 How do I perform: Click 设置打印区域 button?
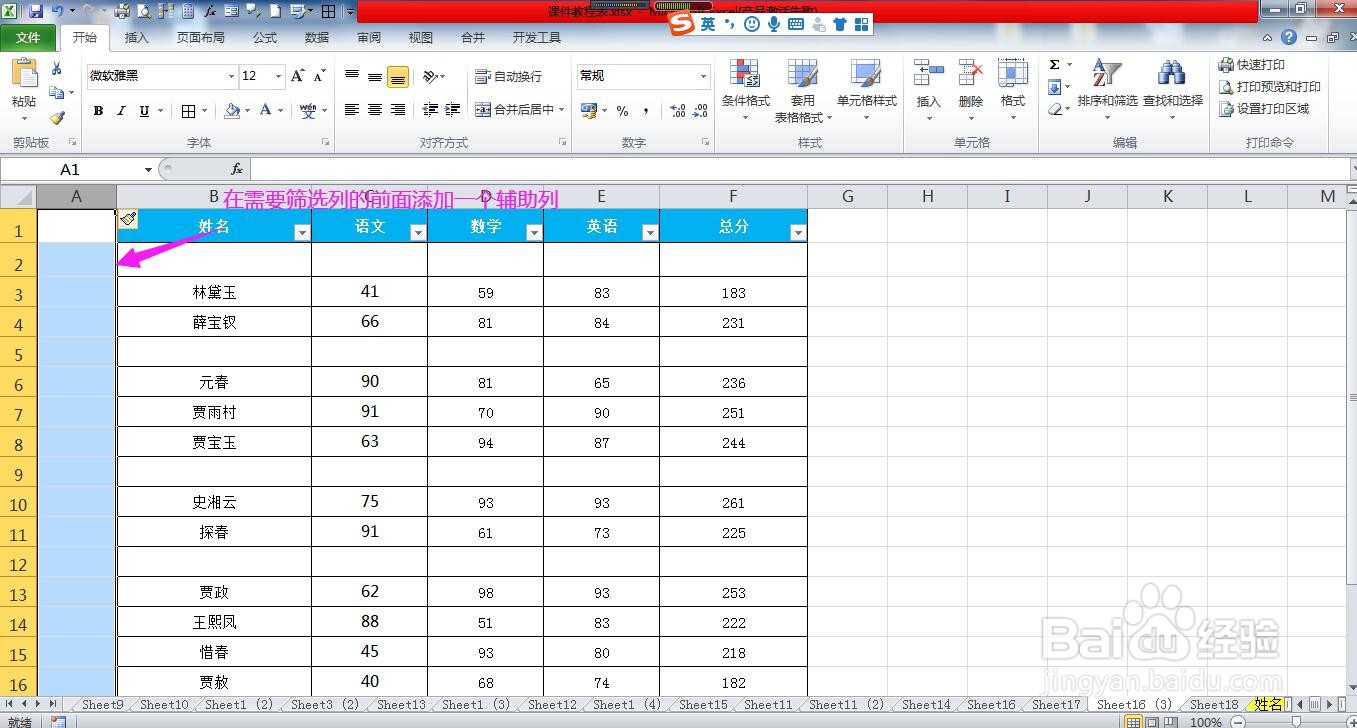(x=1263, y=109)
